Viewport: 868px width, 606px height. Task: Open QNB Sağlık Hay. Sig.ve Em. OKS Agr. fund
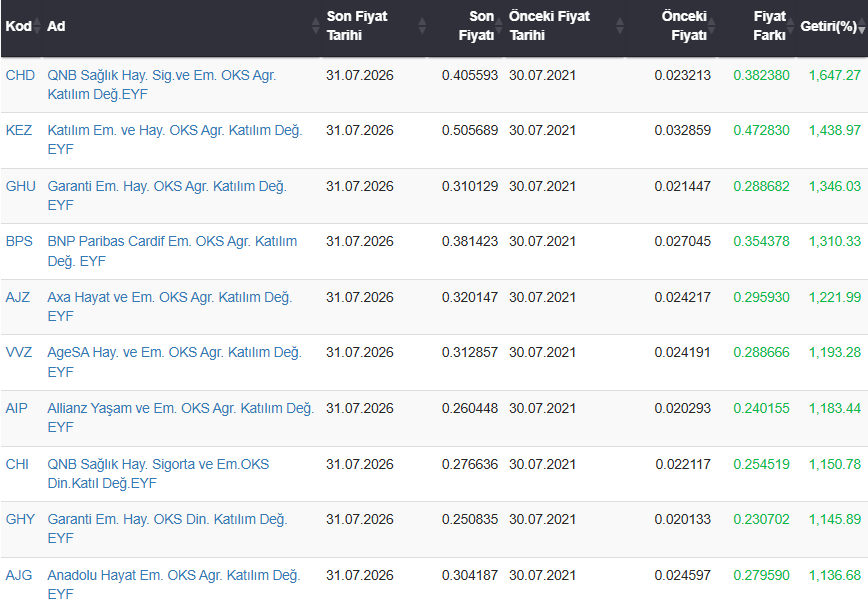tap(162, 85)
